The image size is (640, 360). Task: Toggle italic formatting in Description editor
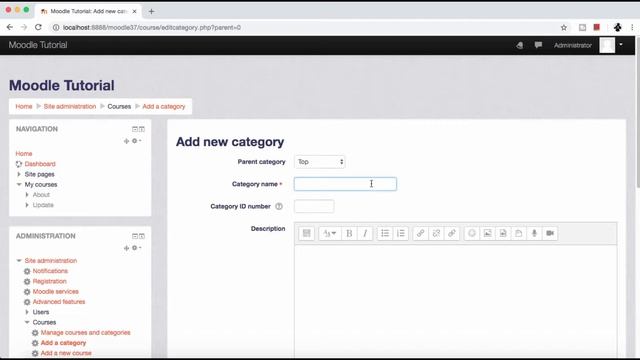tap(365, 233)
